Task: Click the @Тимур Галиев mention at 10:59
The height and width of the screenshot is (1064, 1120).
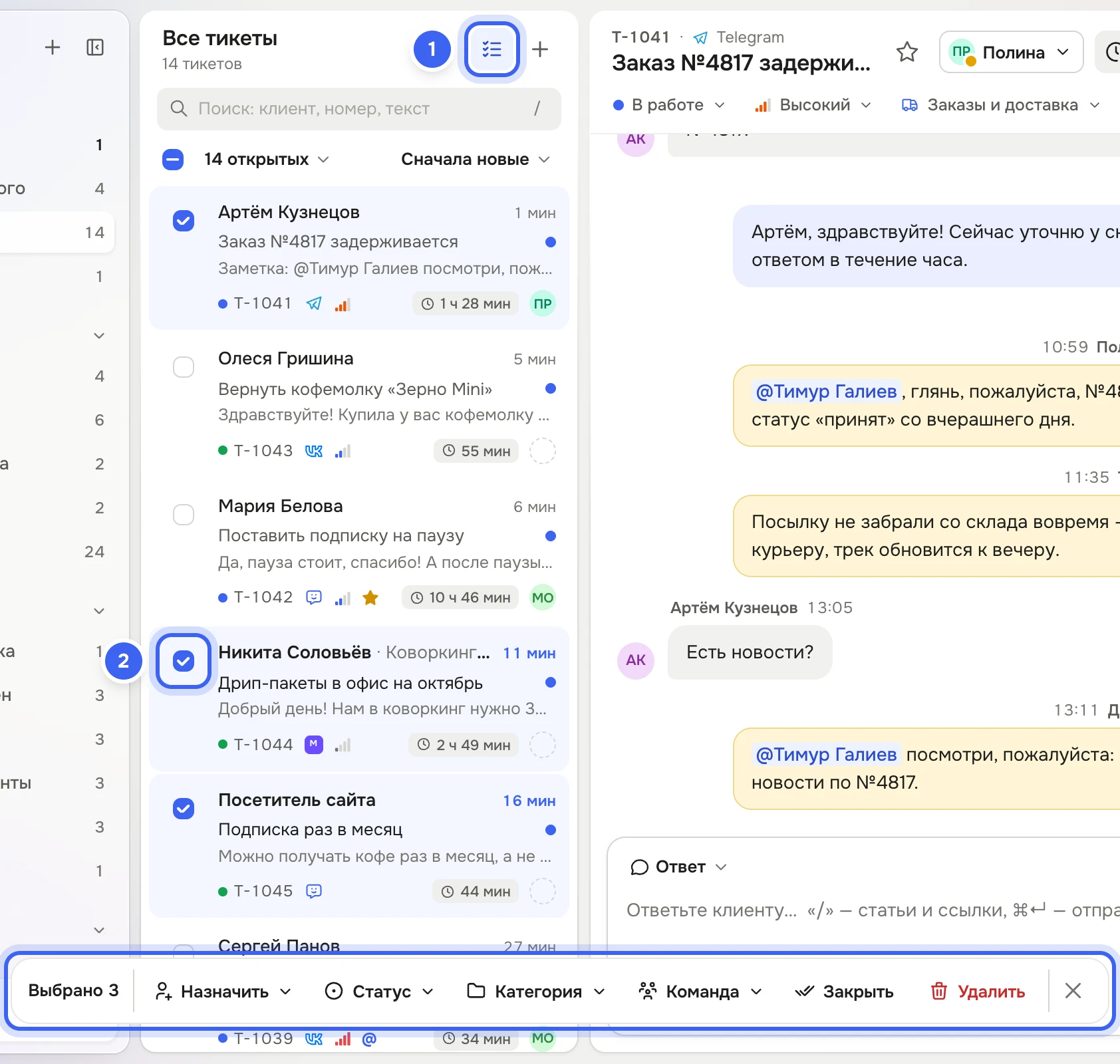Action: 827,392
